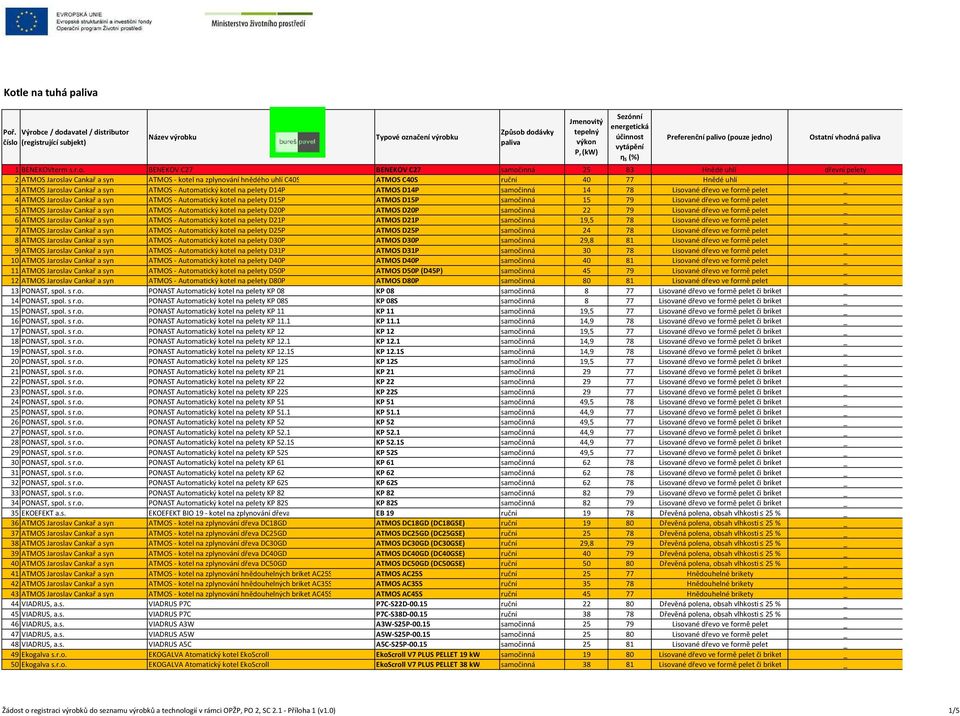Image resolution: width=960 pixels, height=716 pixels.
Task: Click the 'Typové označení výrobku' column header
Action: coord(437,137)
